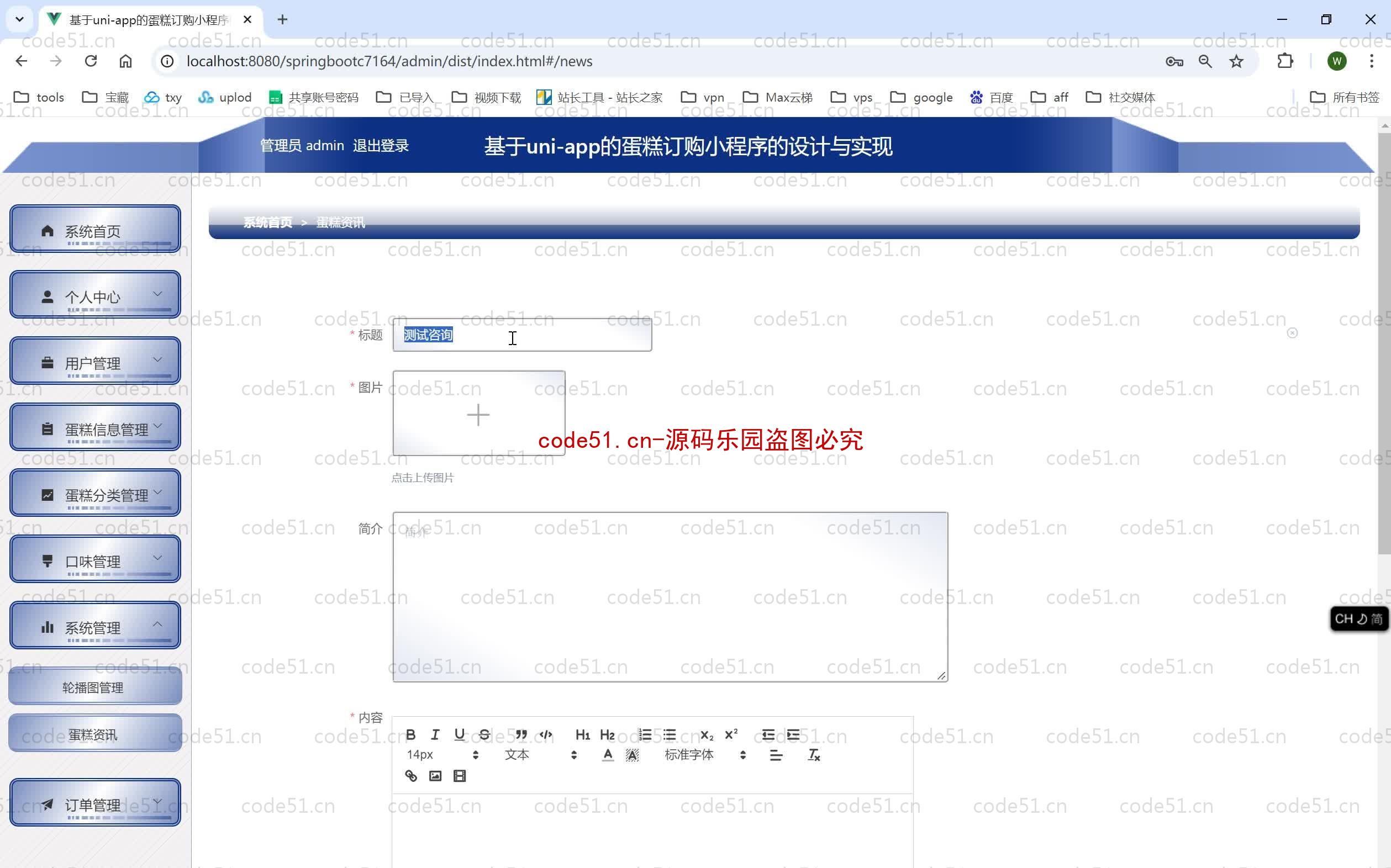Open the extensions puzzle icon
The width and height of the screenshot is (1391, 868).
[x=1285, y=61]
